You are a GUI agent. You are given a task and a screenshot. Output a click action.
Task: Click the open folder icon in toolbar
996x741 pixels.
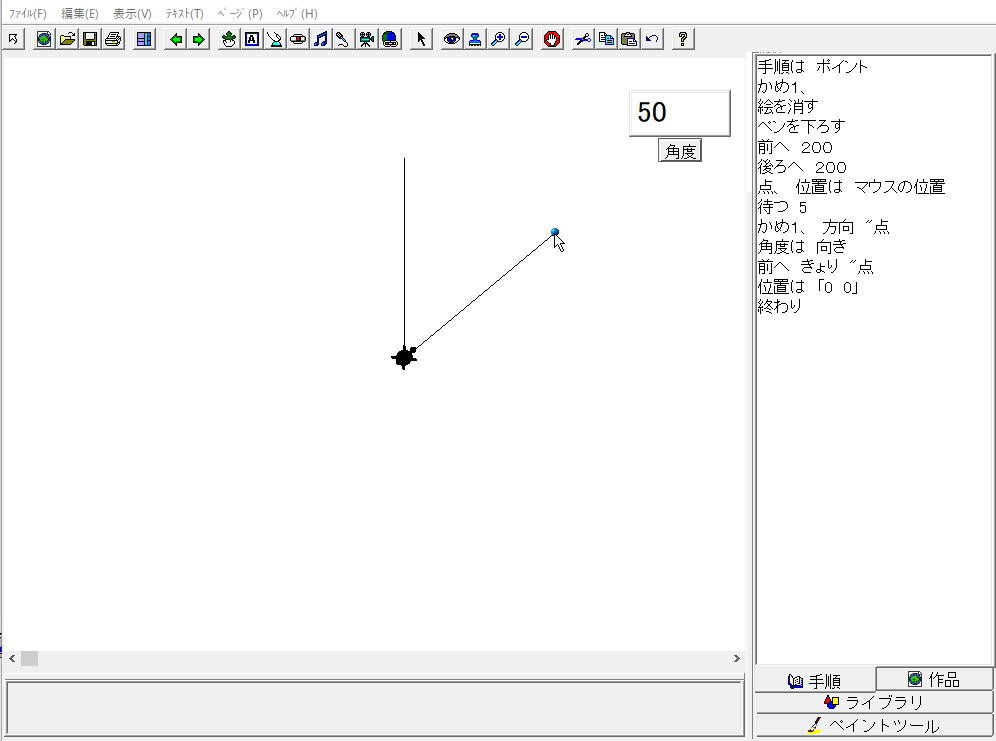[67, 39]
